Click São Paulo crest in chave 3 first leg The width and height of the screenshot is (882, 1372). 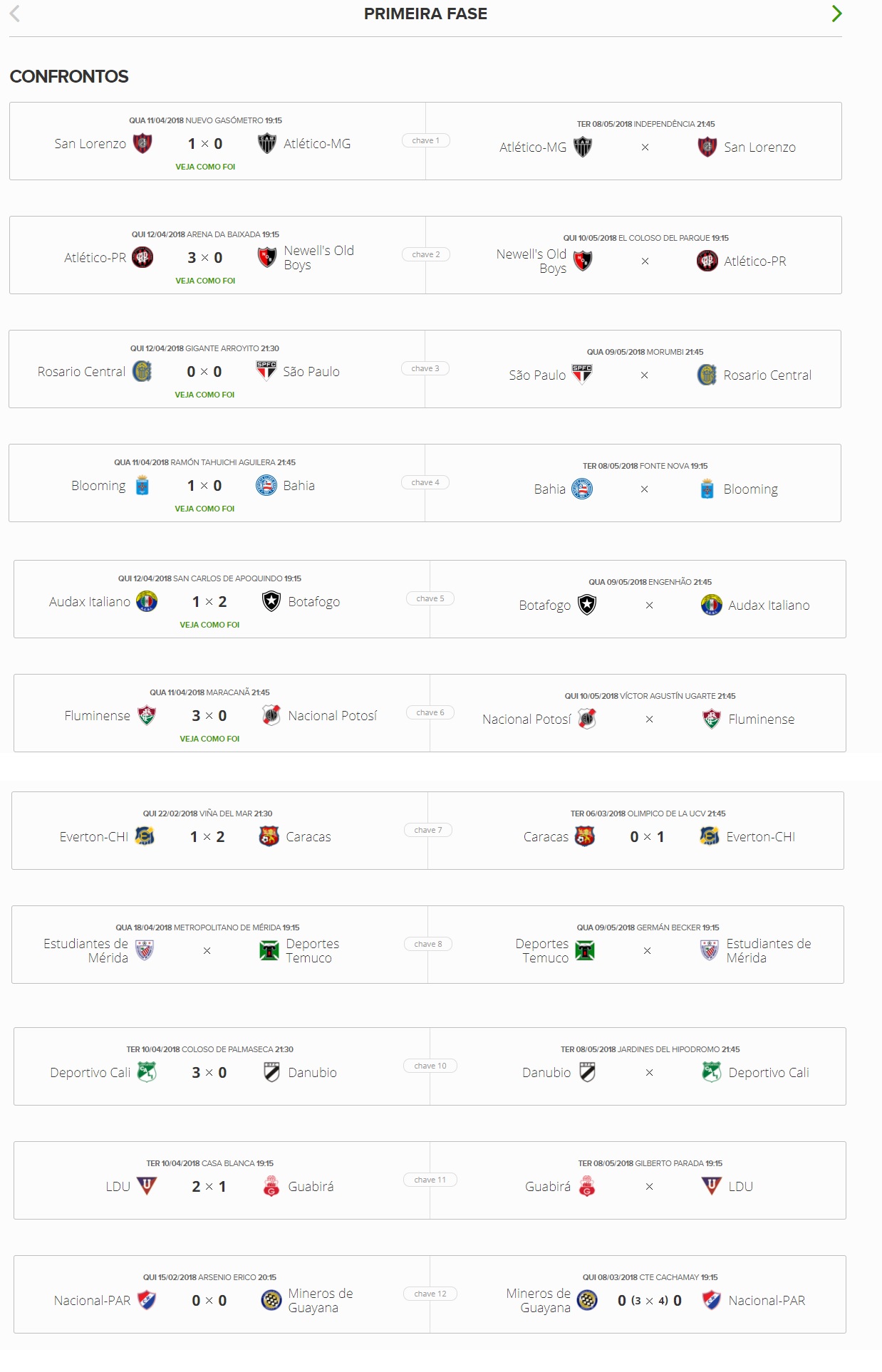click(266, 371)
